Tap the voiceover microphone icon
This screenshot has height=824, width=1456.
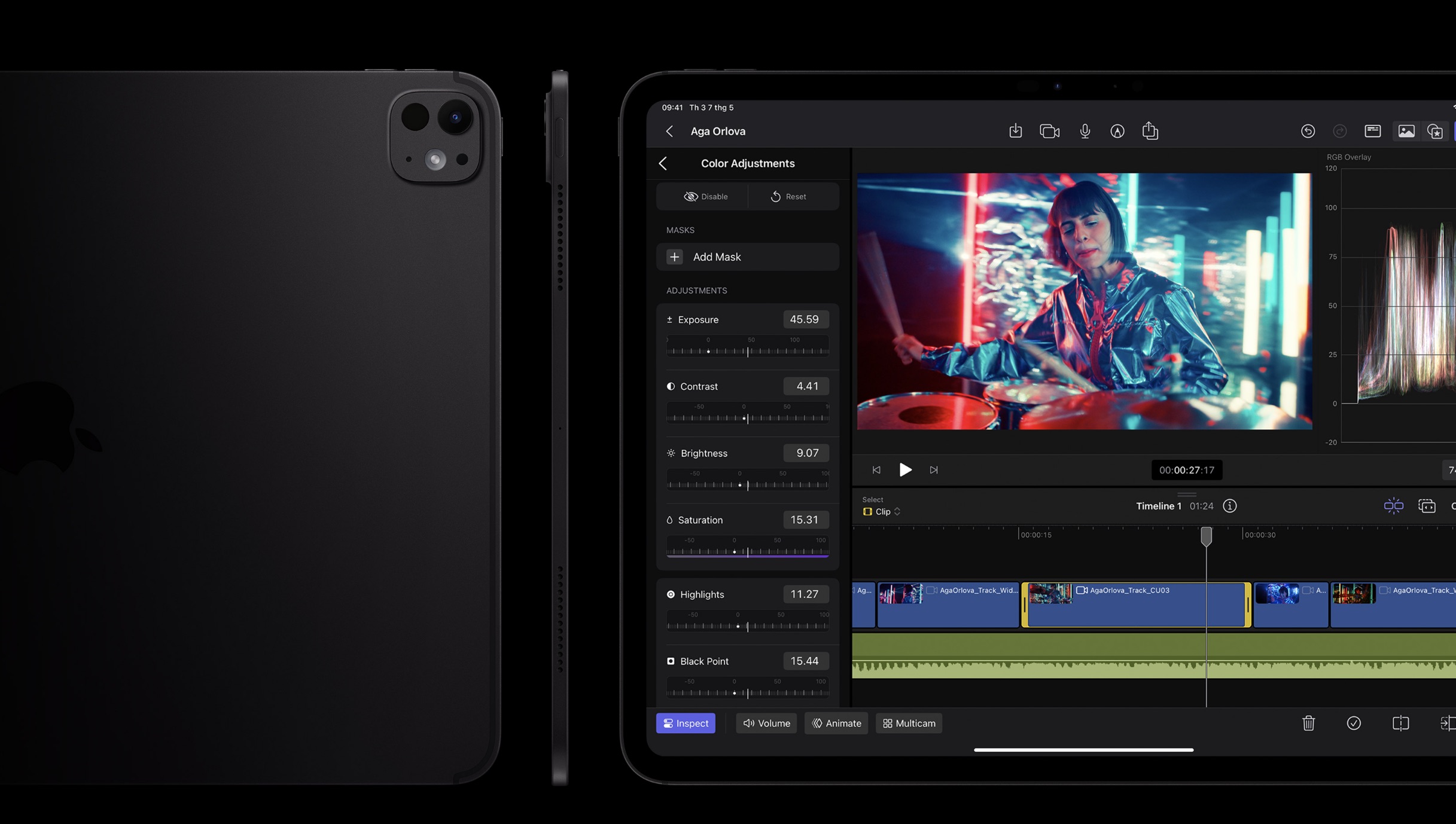coord(1085,131)
